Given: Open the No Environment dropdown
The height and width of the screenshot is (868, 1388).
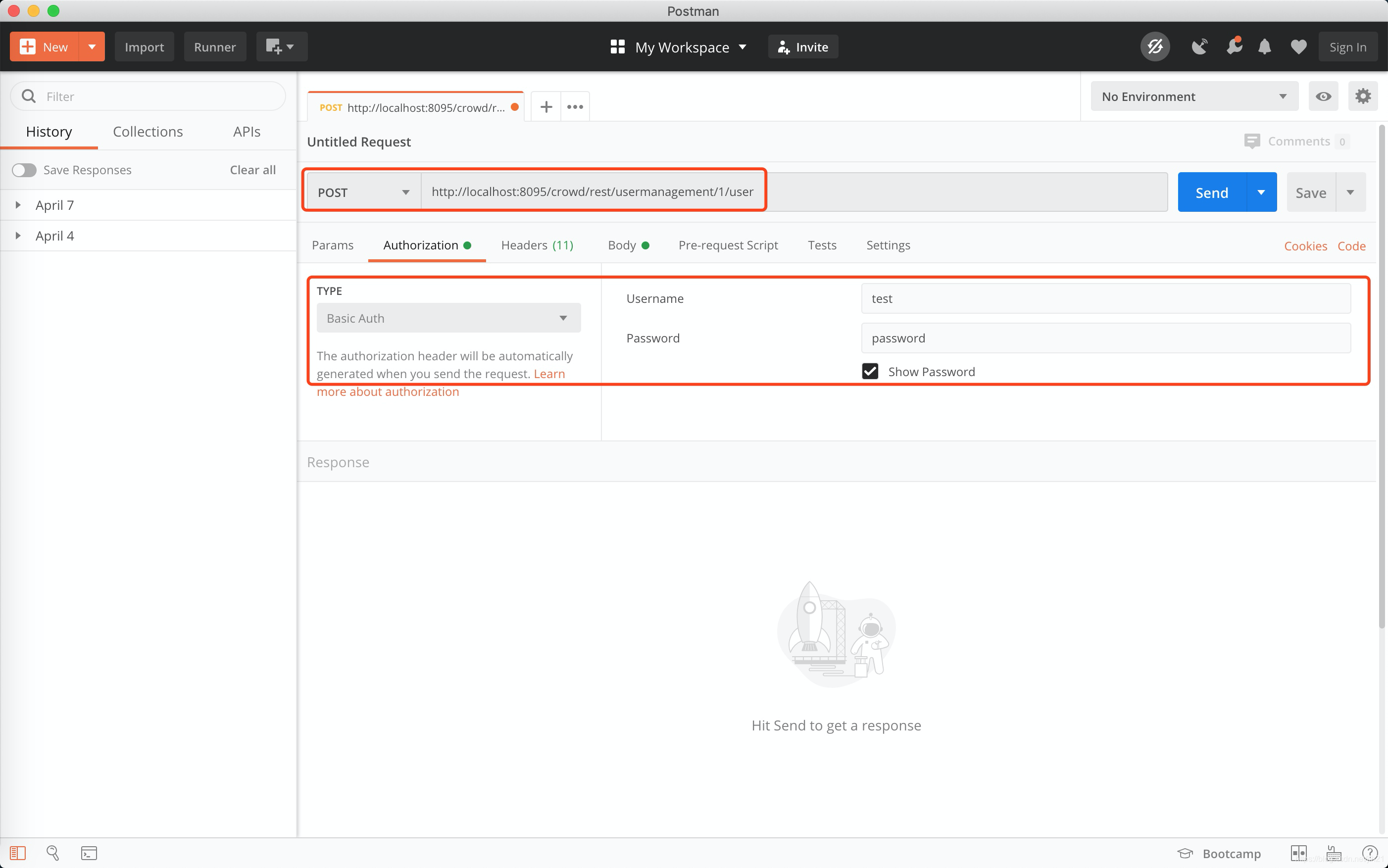Looking at the screenshot, I should (x=1194, y=96).
